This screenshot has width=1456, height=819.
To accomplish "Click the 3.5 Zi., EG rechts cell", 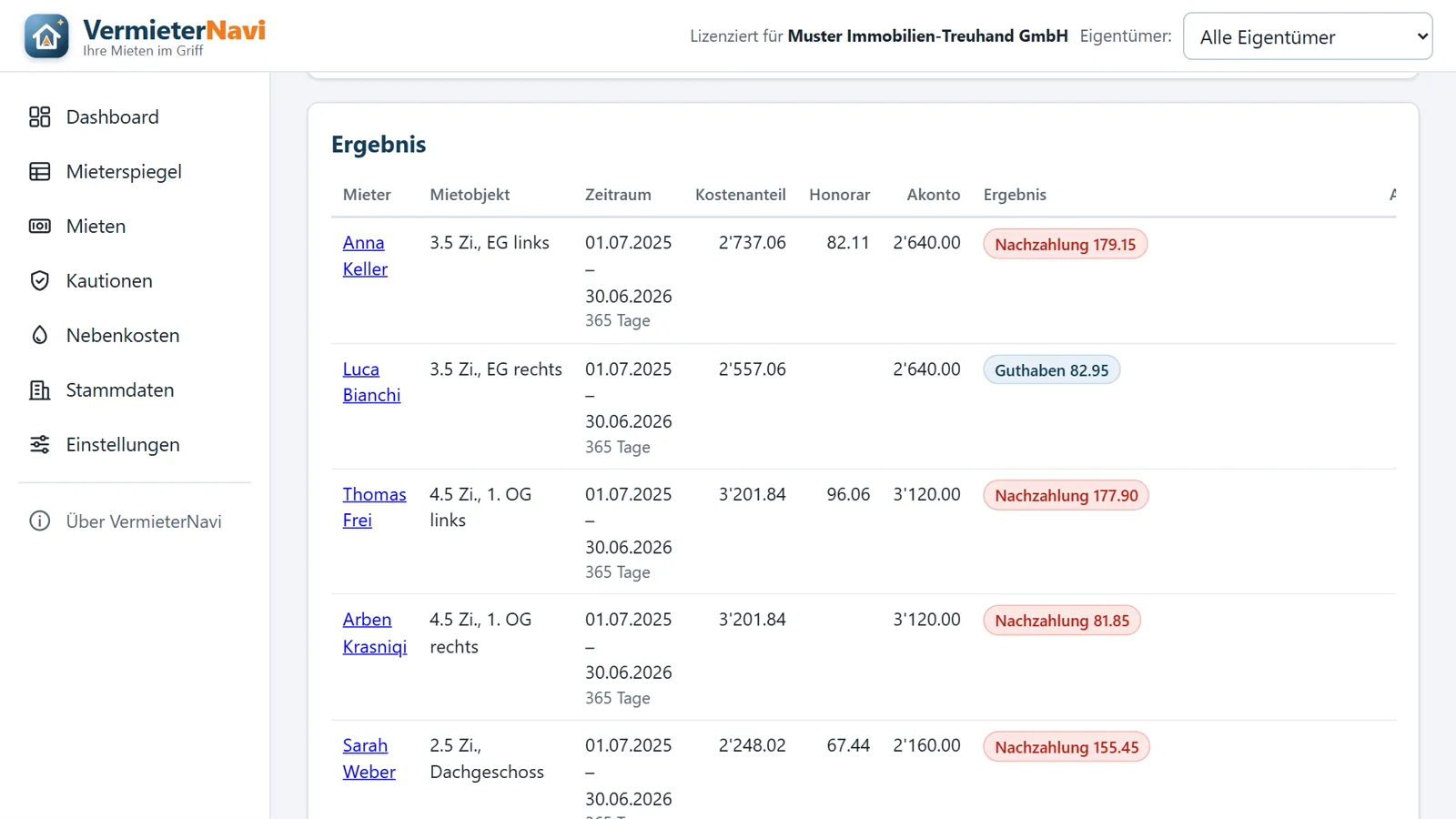I will [496, 369].
